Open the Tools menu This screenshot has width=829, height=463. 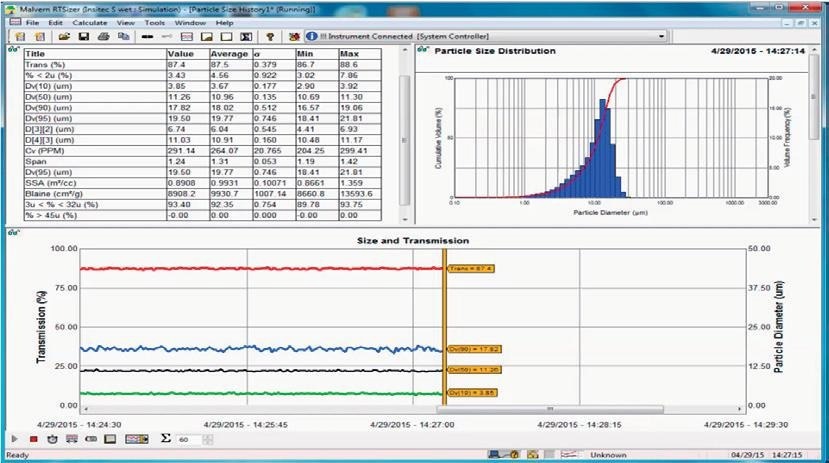click(x=155, y=21)
